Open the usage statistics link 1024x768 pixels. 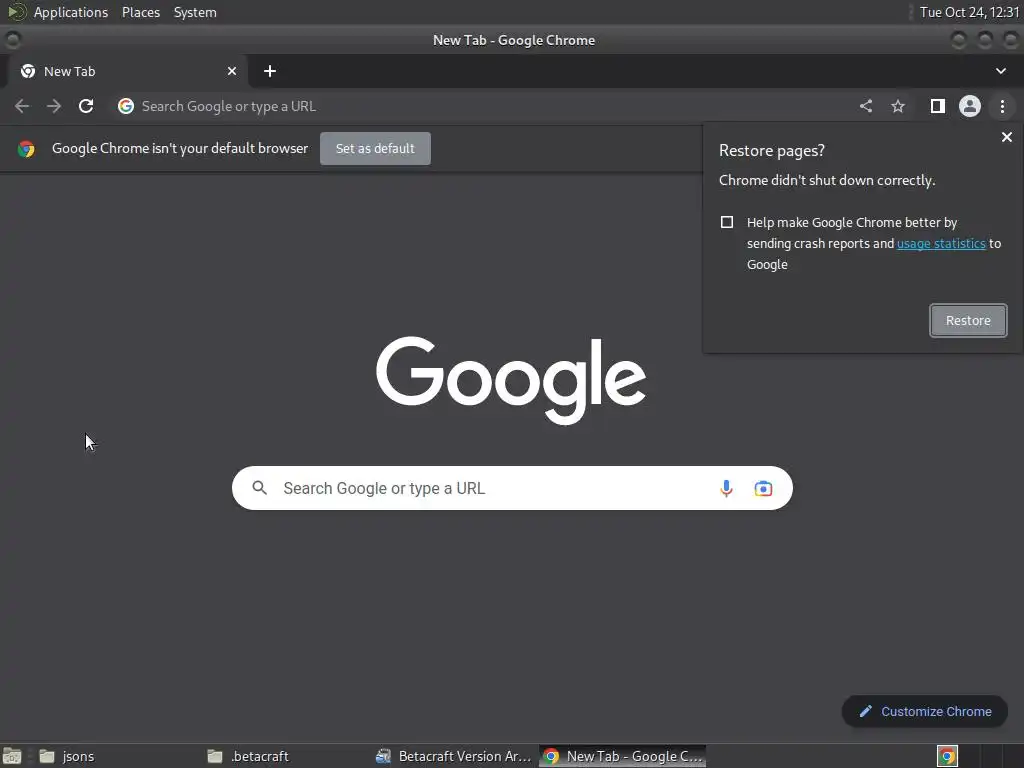point(941,244)
